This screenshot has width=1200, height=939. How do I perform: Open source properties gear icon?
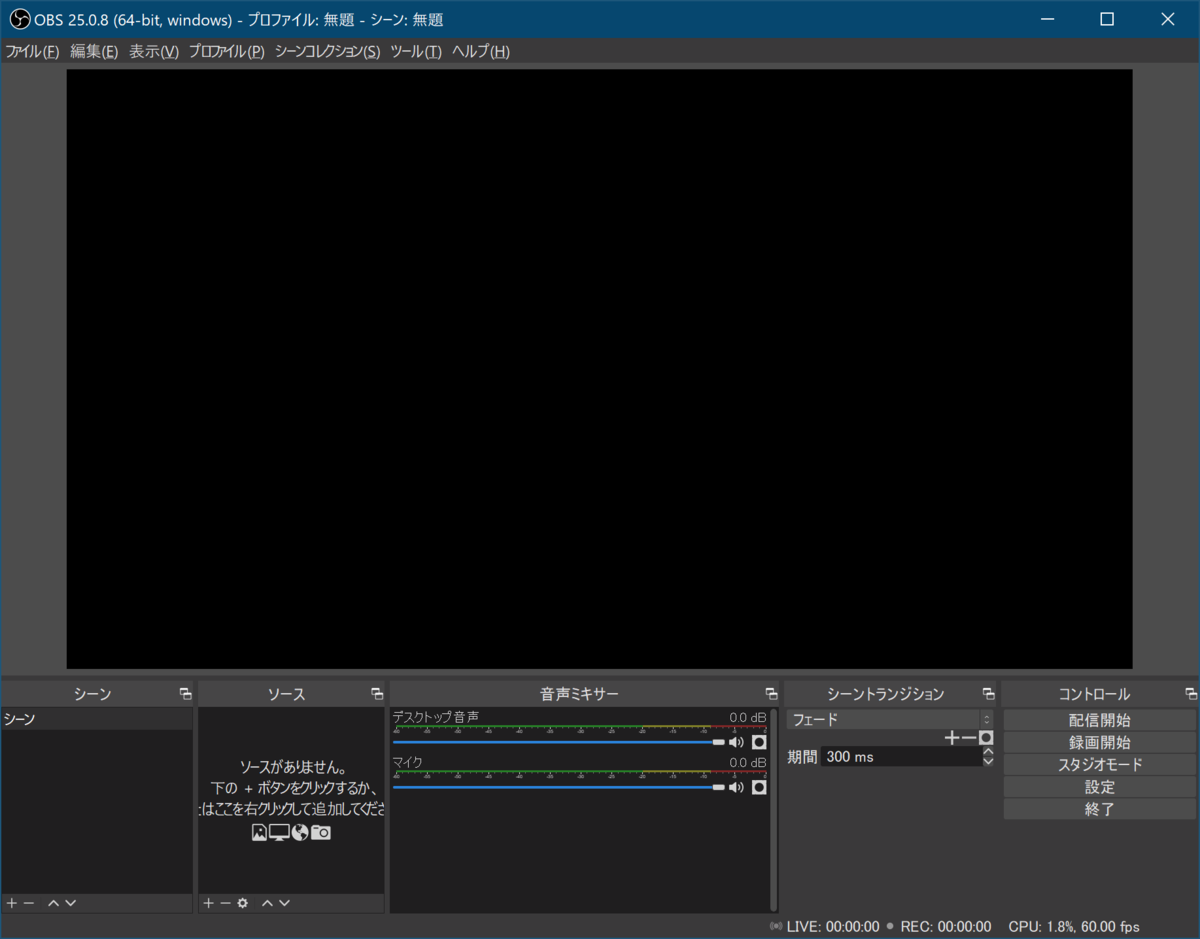tap(242, 903)
